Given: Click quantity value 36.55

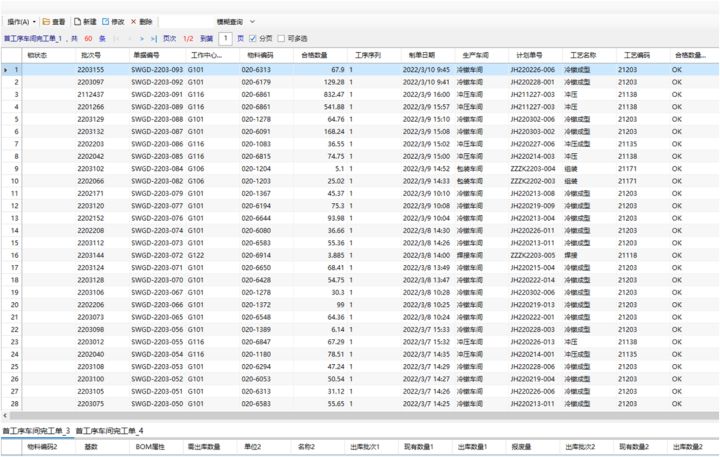Looking at the screenshot, I should 336,144.
